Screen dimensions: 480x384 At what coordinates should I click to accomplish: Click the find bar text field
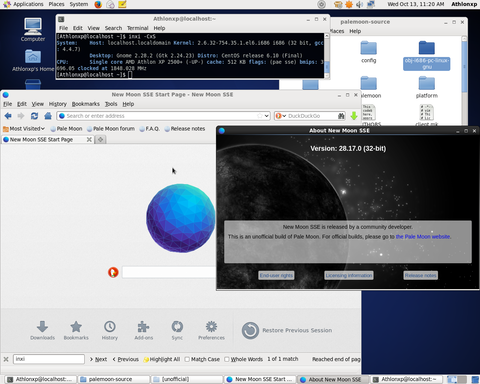49,359
